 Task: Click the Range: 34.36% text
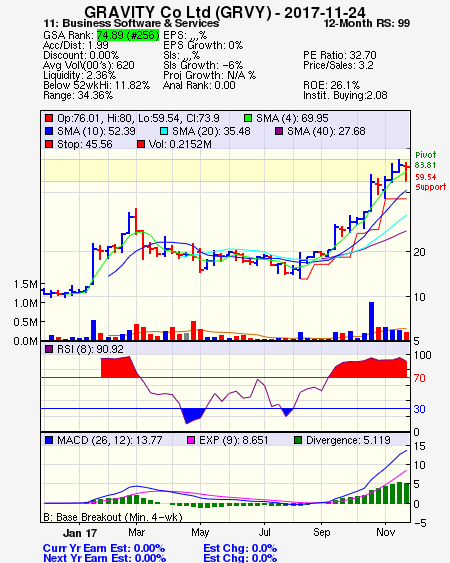[x=78, y=95]
